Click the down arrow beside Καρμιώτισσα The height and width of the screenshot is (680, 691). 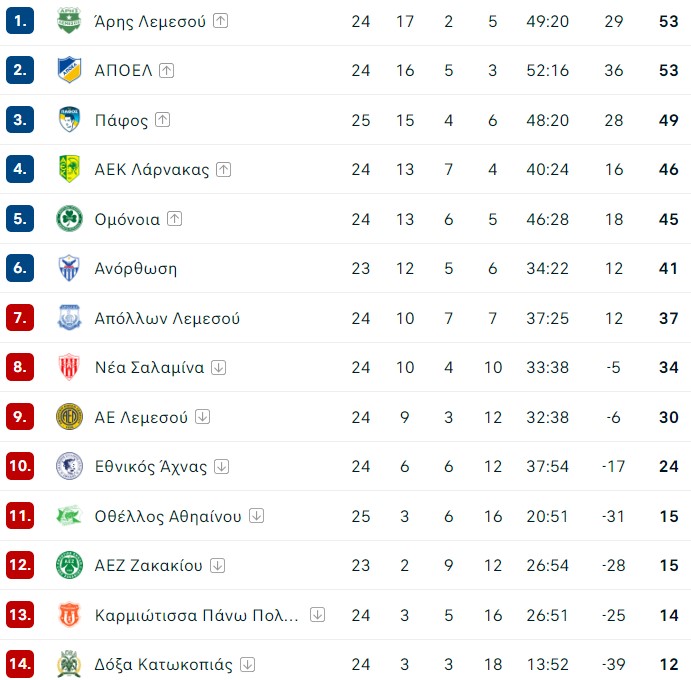[x=318, y=614]
